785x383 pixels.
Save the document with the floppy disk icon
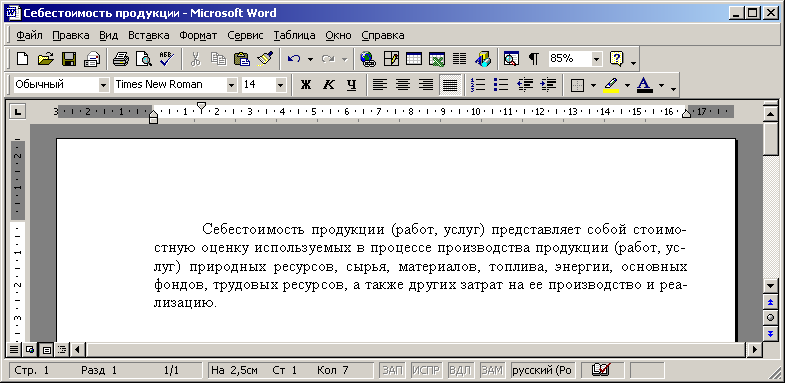(69, 59)
